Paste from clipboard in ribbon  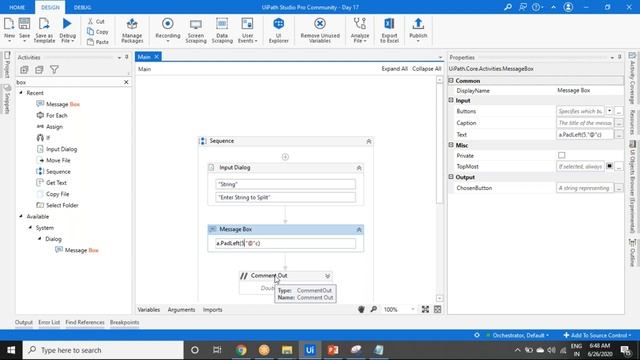(98, 42)
